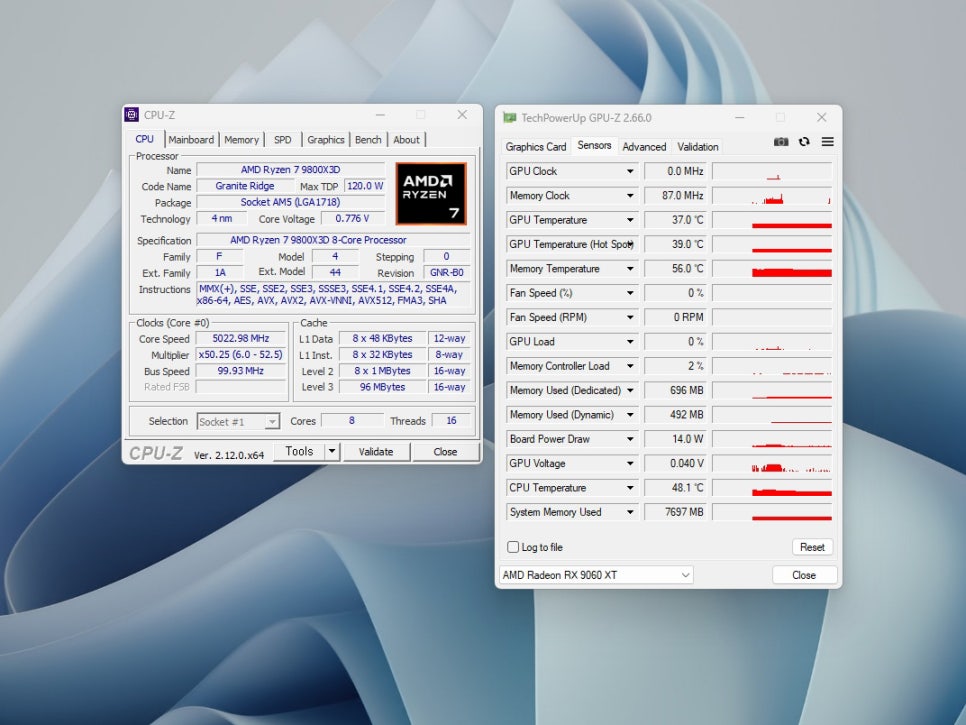Close the GPU-Z window with X
Screen dimensions: 966x725
point(821,117)
